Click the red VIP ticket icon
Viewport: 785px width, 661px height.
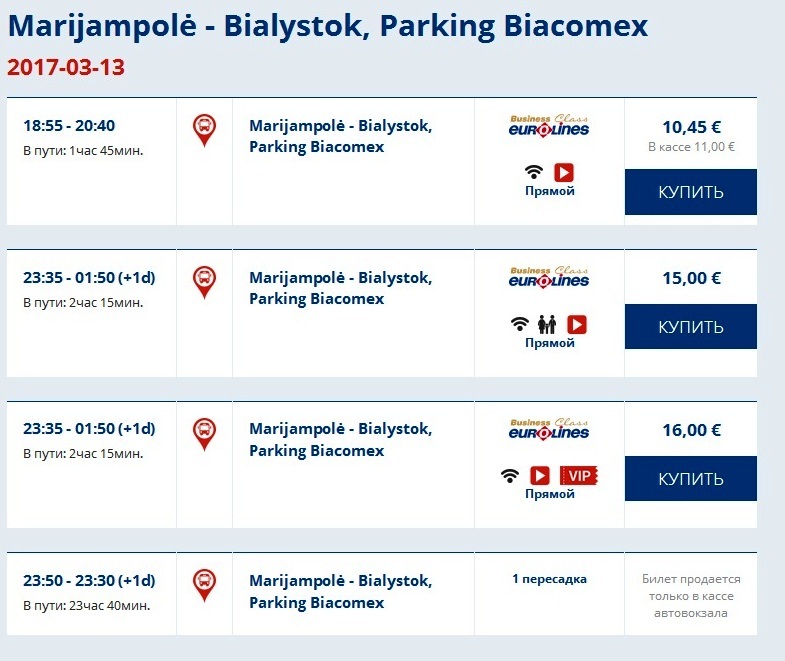pos(578,475)
